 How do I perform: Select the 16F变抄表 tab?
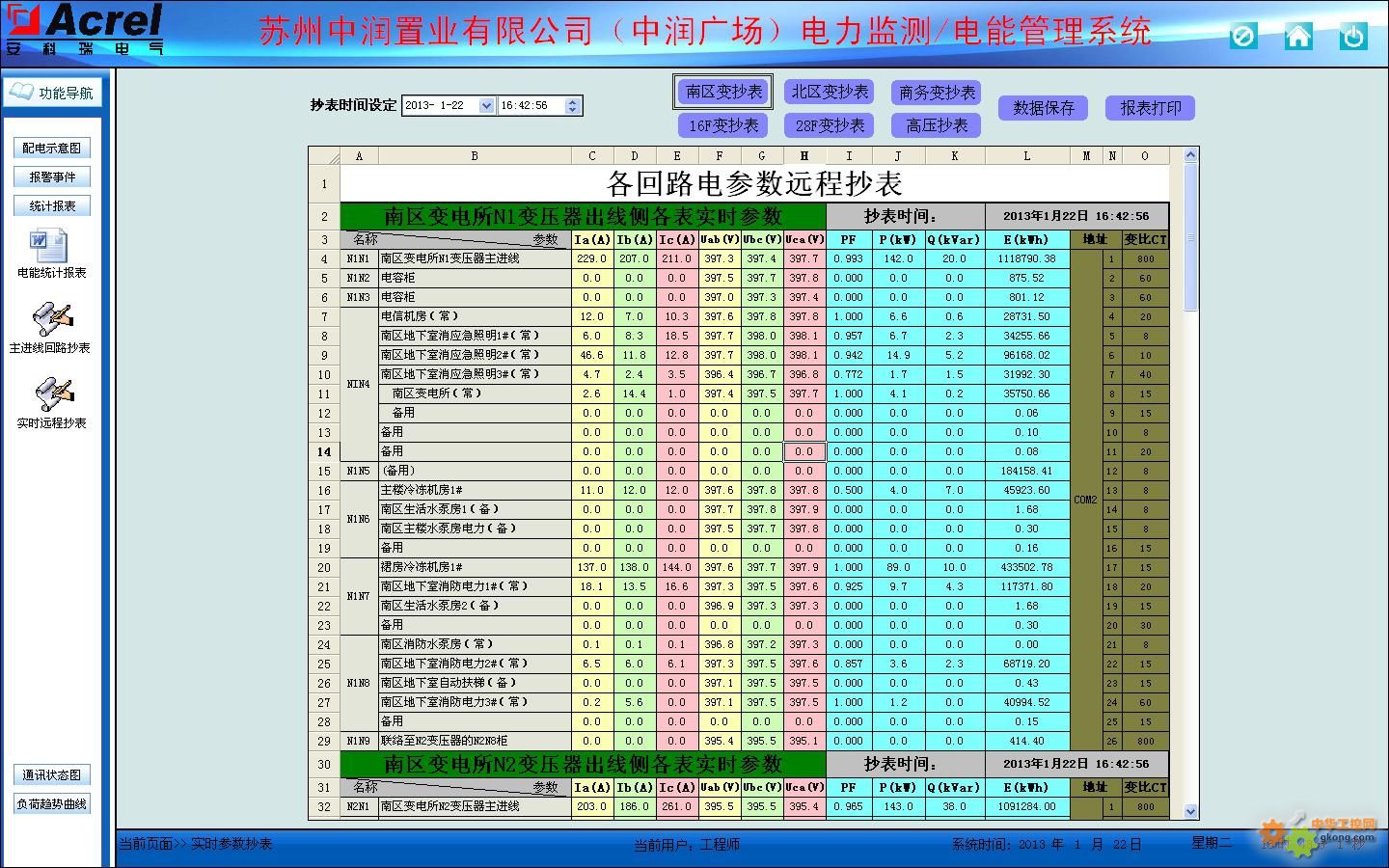[723, 125]
